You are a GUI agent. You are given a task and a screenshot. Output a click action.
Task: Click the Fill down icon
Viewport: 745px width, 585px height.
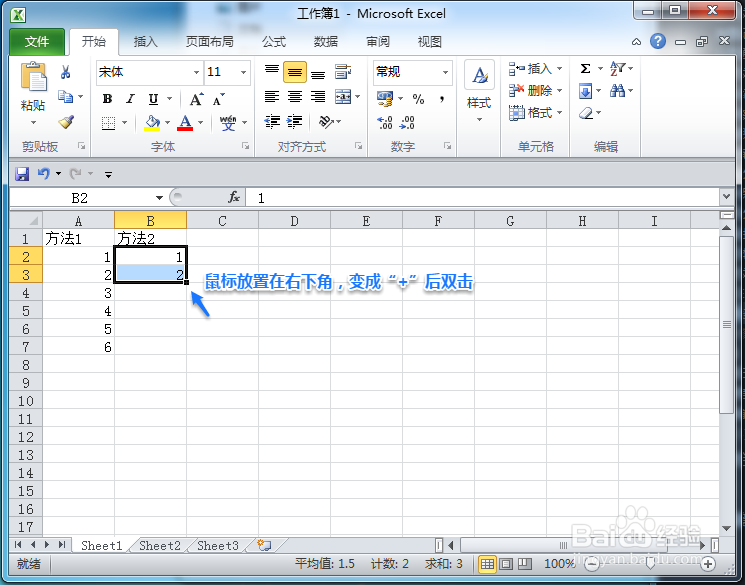pyautogui.click(x=585, y=91)
